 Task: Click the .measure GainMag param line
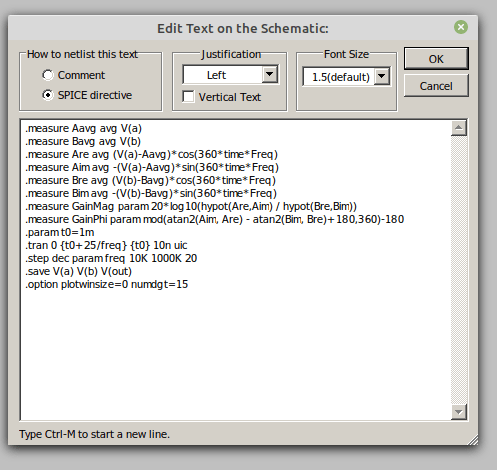click(x=191, y=206)
